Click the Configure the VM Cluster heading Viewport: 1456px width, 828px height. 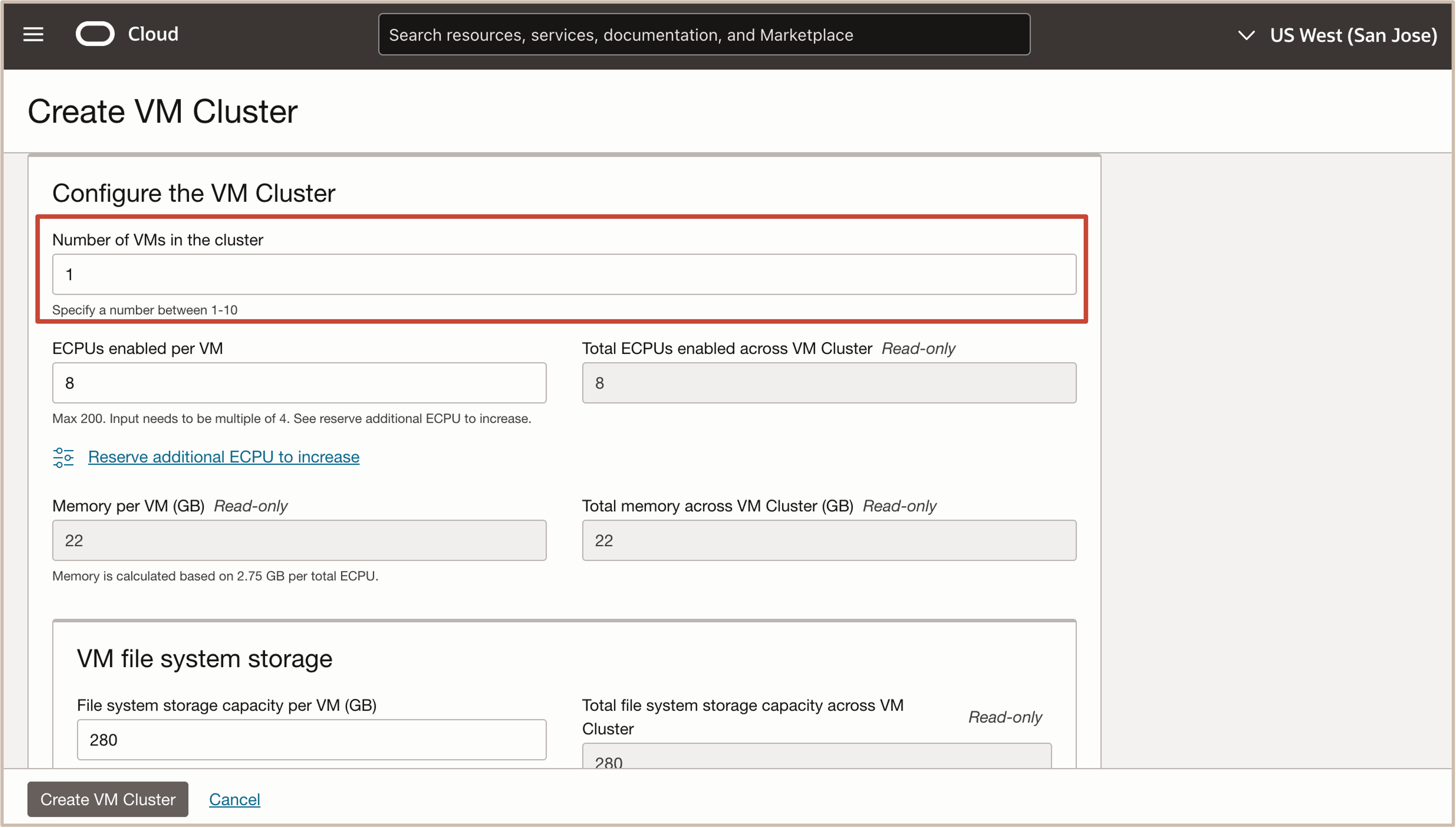tap(194, 193)
